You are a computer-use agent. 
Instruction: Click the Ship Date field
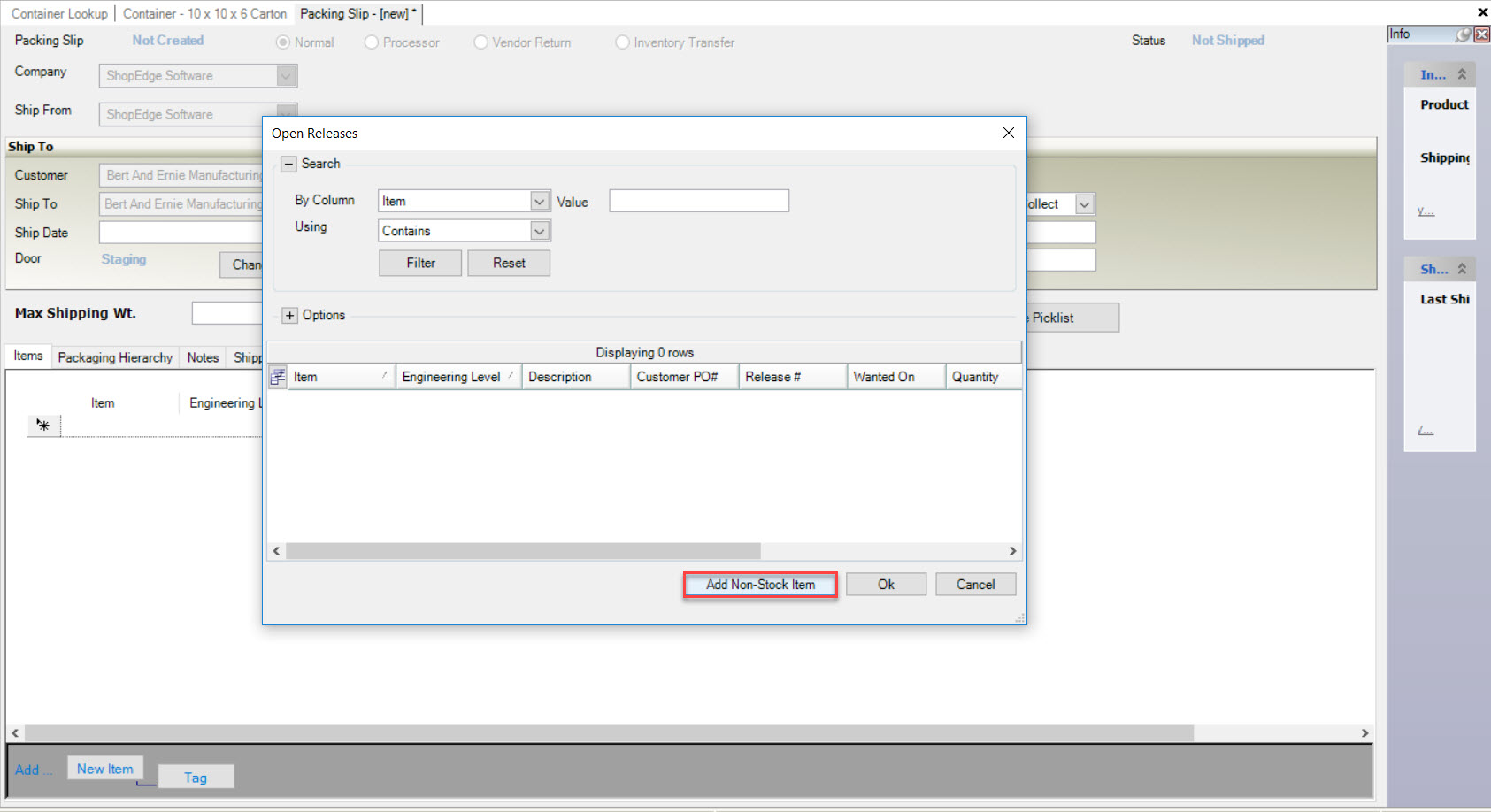(x=181, y=233)
